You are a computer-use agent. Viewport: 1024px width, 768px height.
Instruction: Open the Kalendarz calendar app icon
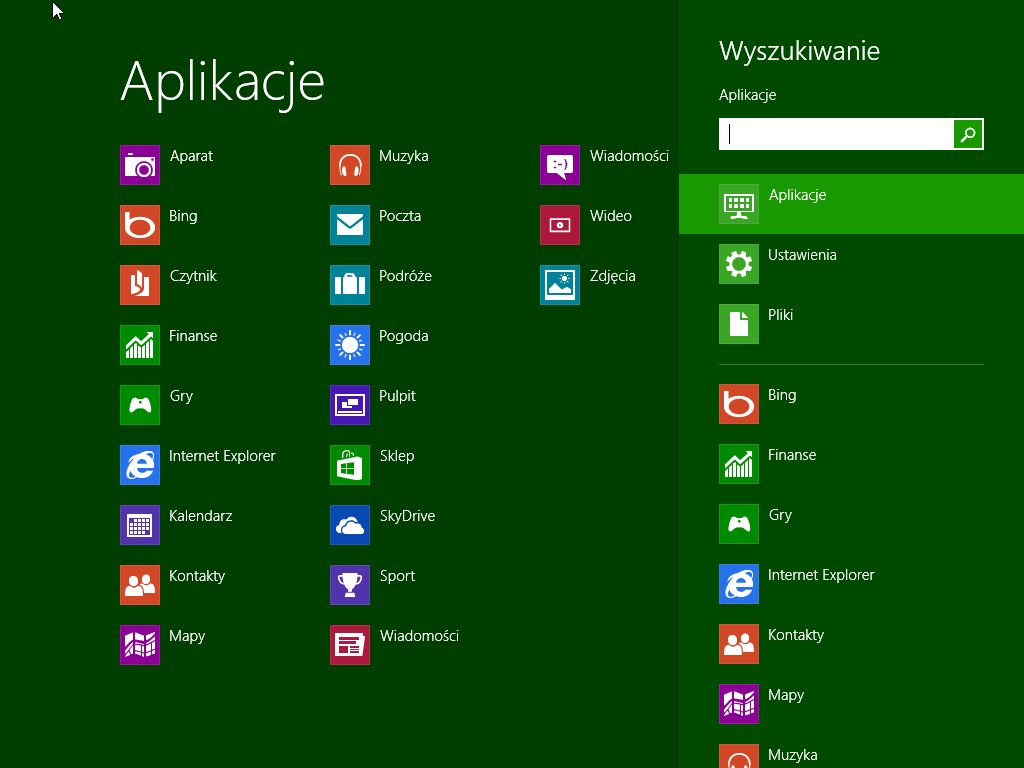(140, 525)
